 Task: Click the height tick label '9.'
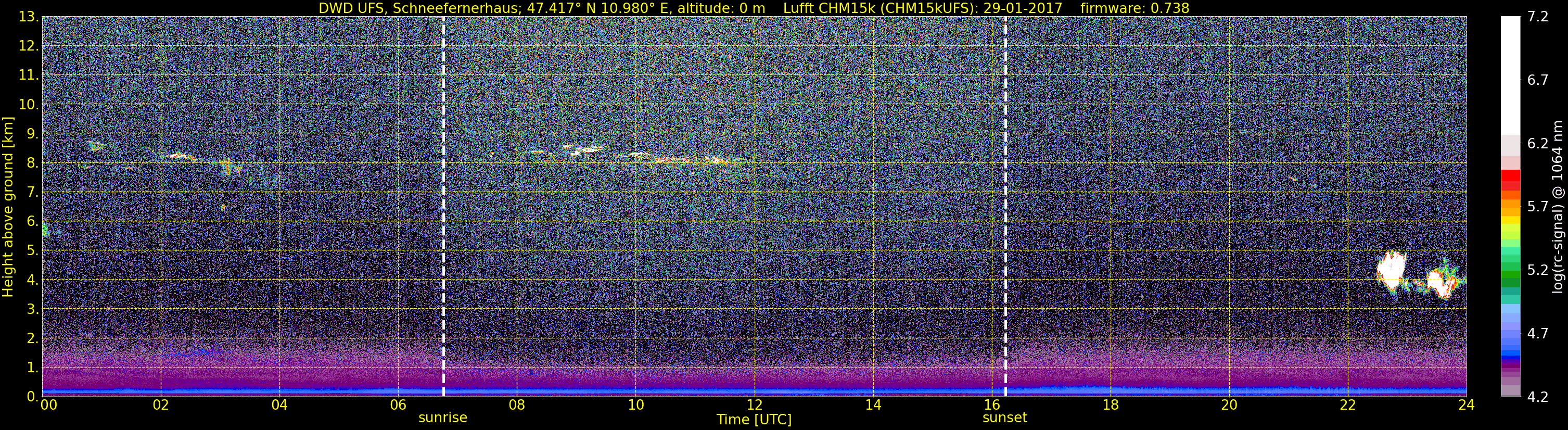32,134
